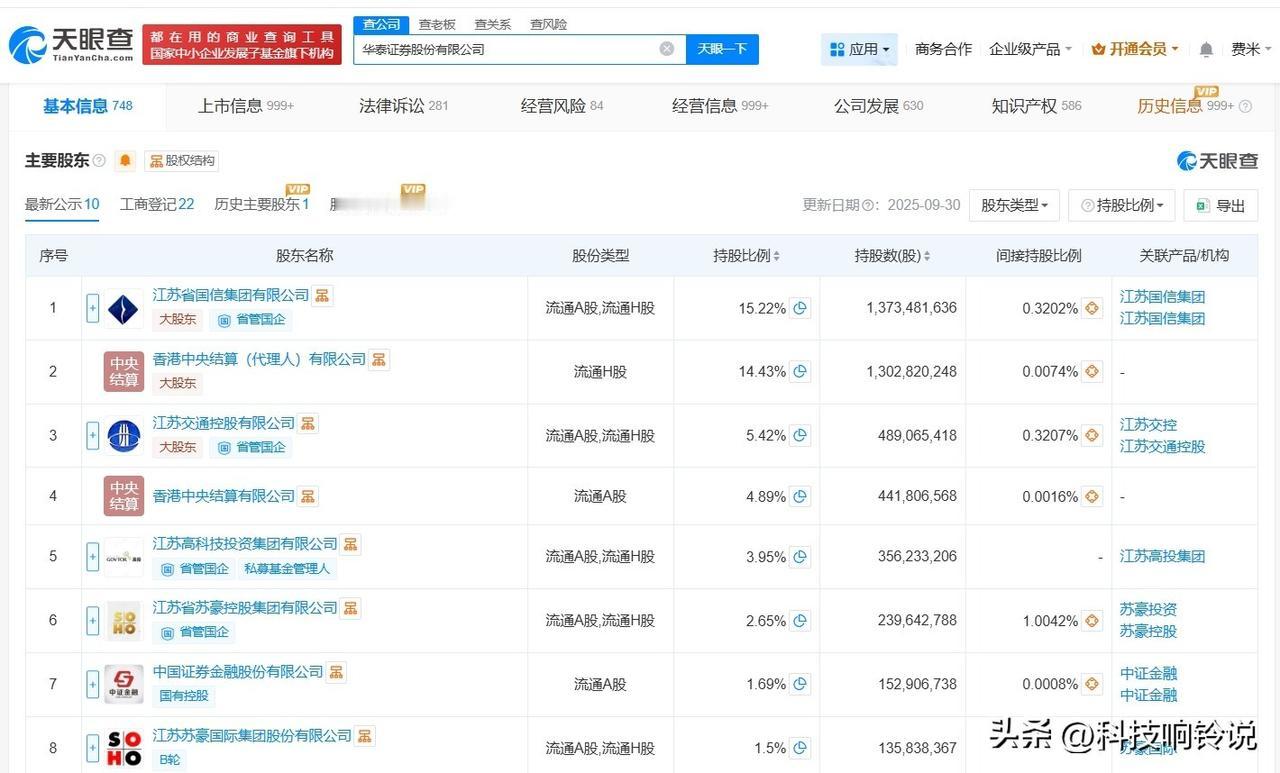The width and height of the screenshot is (1280, 773).
Task: Open the 股权结构 button
Action: (x=182, y=161)
